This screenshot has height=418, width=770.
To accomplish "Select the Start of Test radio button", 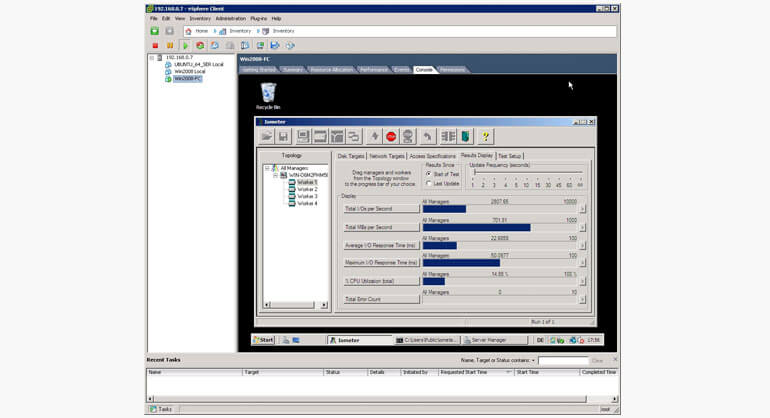I will pyautogui.click(x=429, y=174).
